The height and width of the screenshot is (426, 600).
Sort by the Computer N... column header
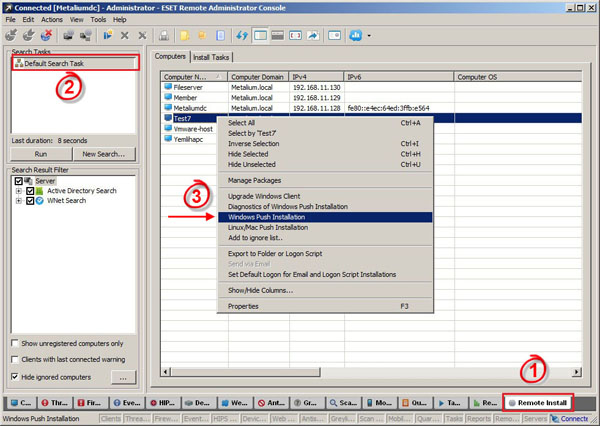(194, 77)
